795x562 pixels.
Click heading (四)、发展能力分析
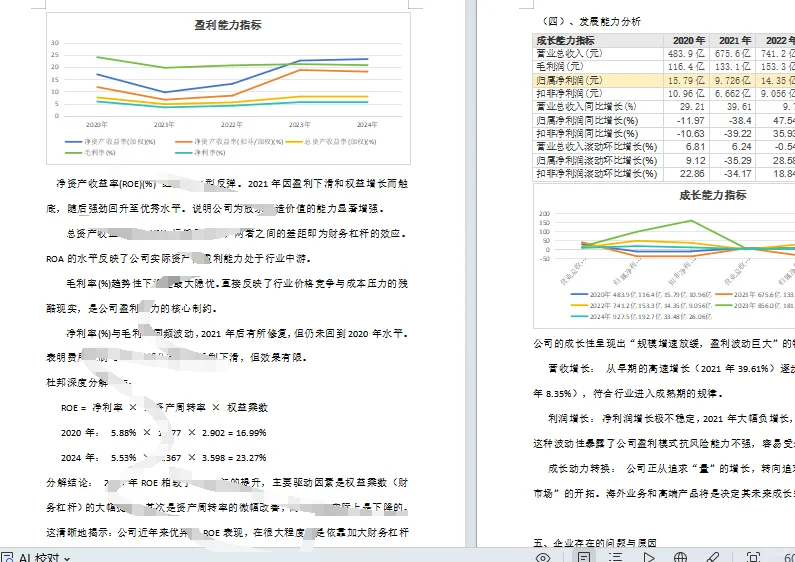(x=590, y=21)
